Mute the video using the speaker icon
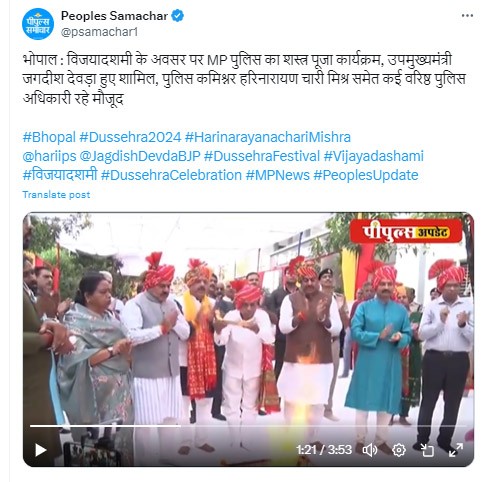Image resolution: width=485 pixels, height=482 pixels. click(x=370, y=450)
